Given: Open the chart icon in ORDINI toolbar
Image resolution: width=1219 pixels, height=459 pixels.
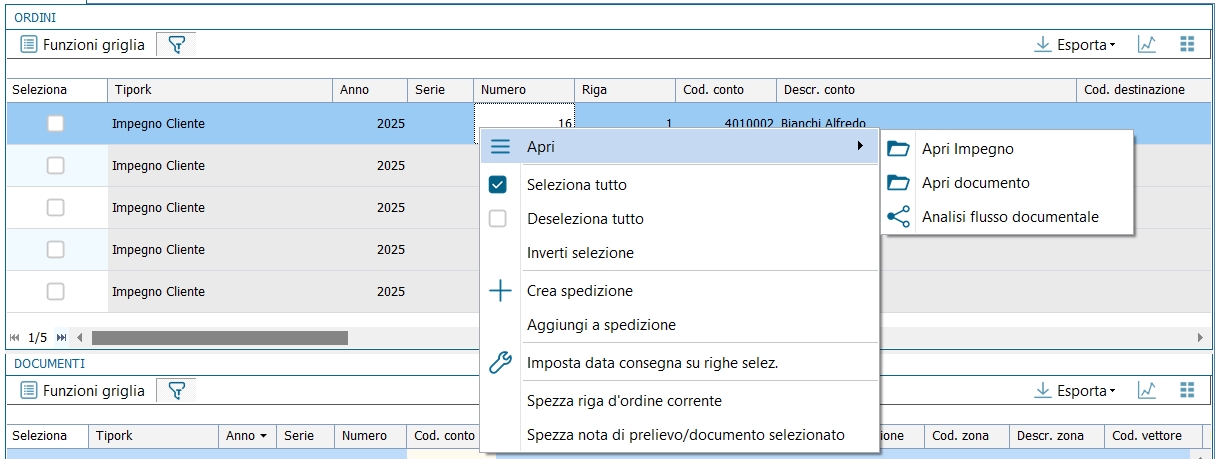Looking at the screenshot, I should click(1147, 44).
